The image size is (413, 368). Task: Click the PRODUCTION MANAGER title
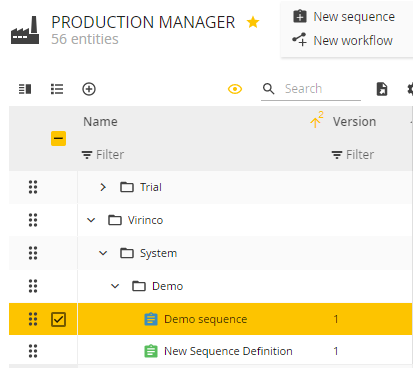[x=143, y=22]
